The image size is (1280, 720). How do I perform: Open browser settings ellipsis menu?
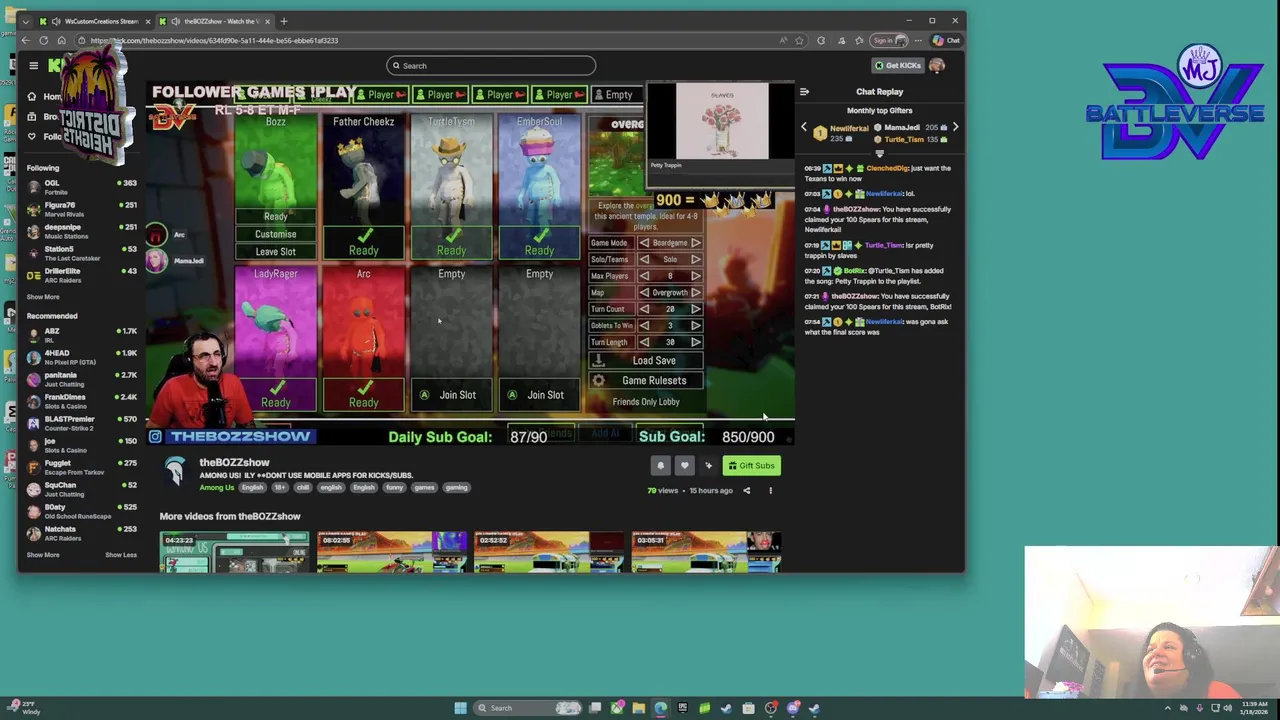[918, 41]
